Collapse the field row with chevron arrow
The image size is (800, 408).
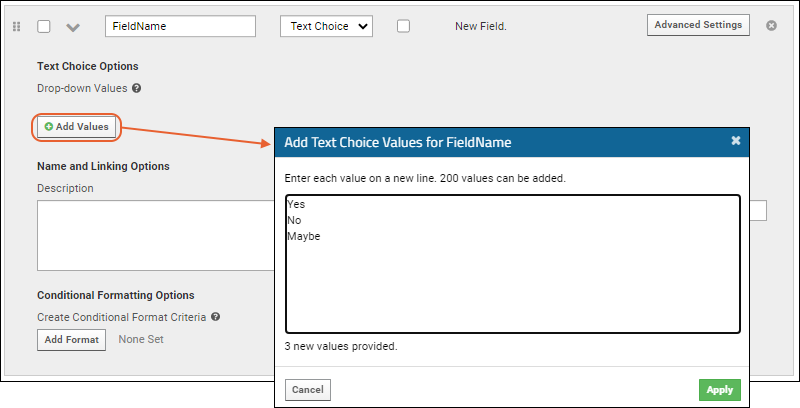(x=73, y=28)
